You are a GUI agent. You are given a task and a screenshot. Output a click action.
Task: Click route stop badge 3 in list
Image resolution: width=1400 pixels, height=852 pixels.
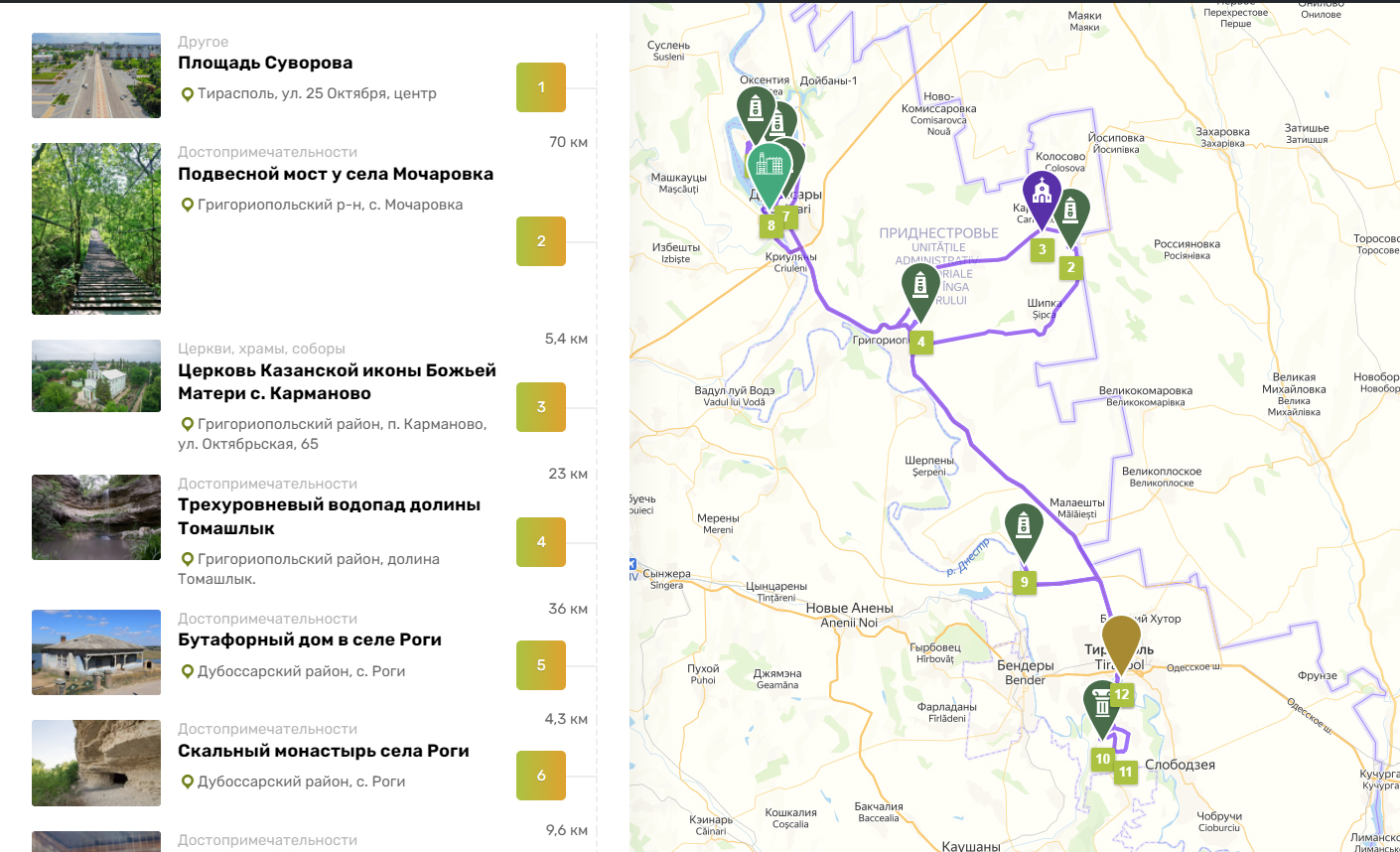click(541, 407)
